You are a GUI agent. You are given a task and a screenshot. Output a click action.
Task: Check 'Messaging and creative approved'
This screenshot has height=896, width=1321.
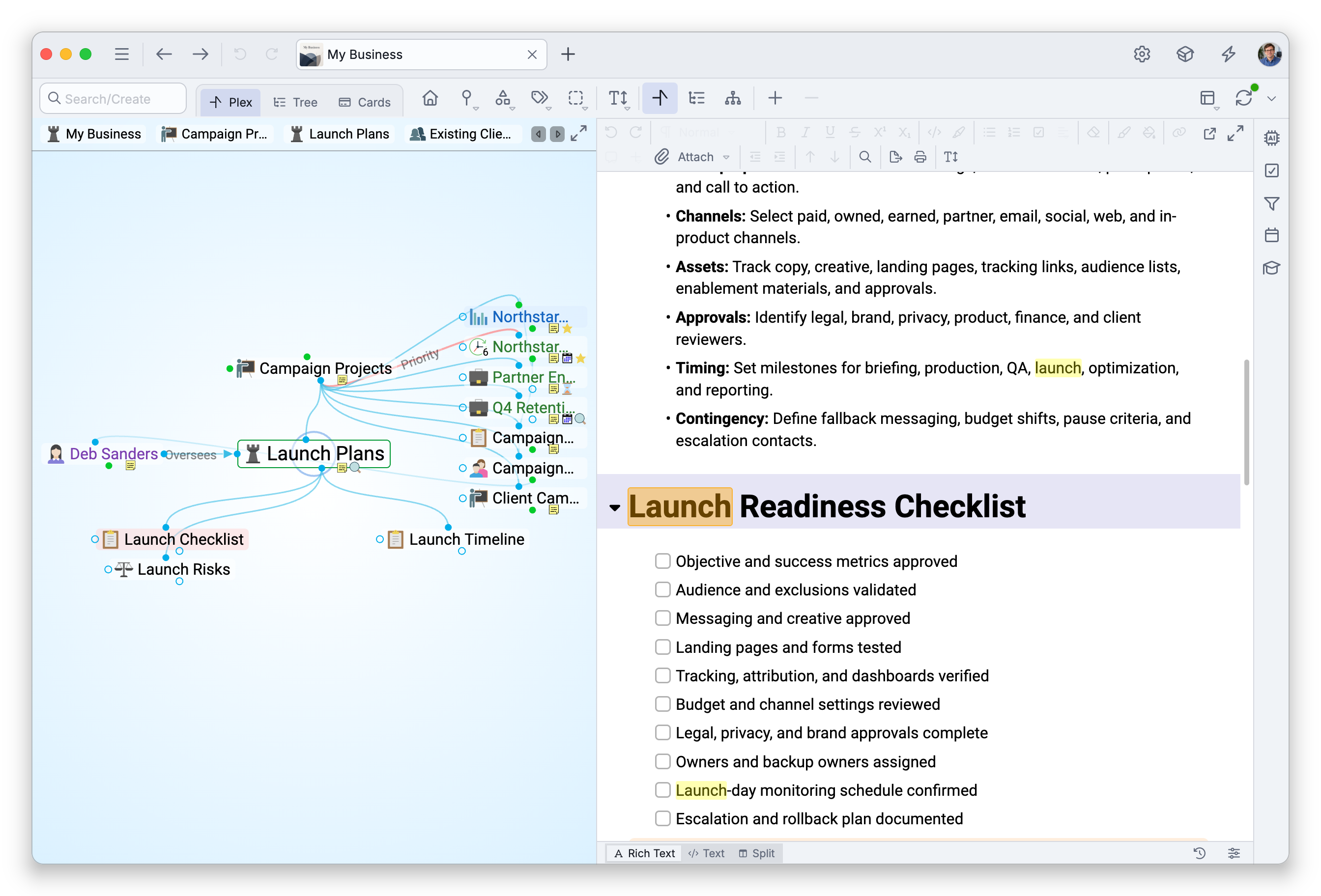[x=663, y=618]
